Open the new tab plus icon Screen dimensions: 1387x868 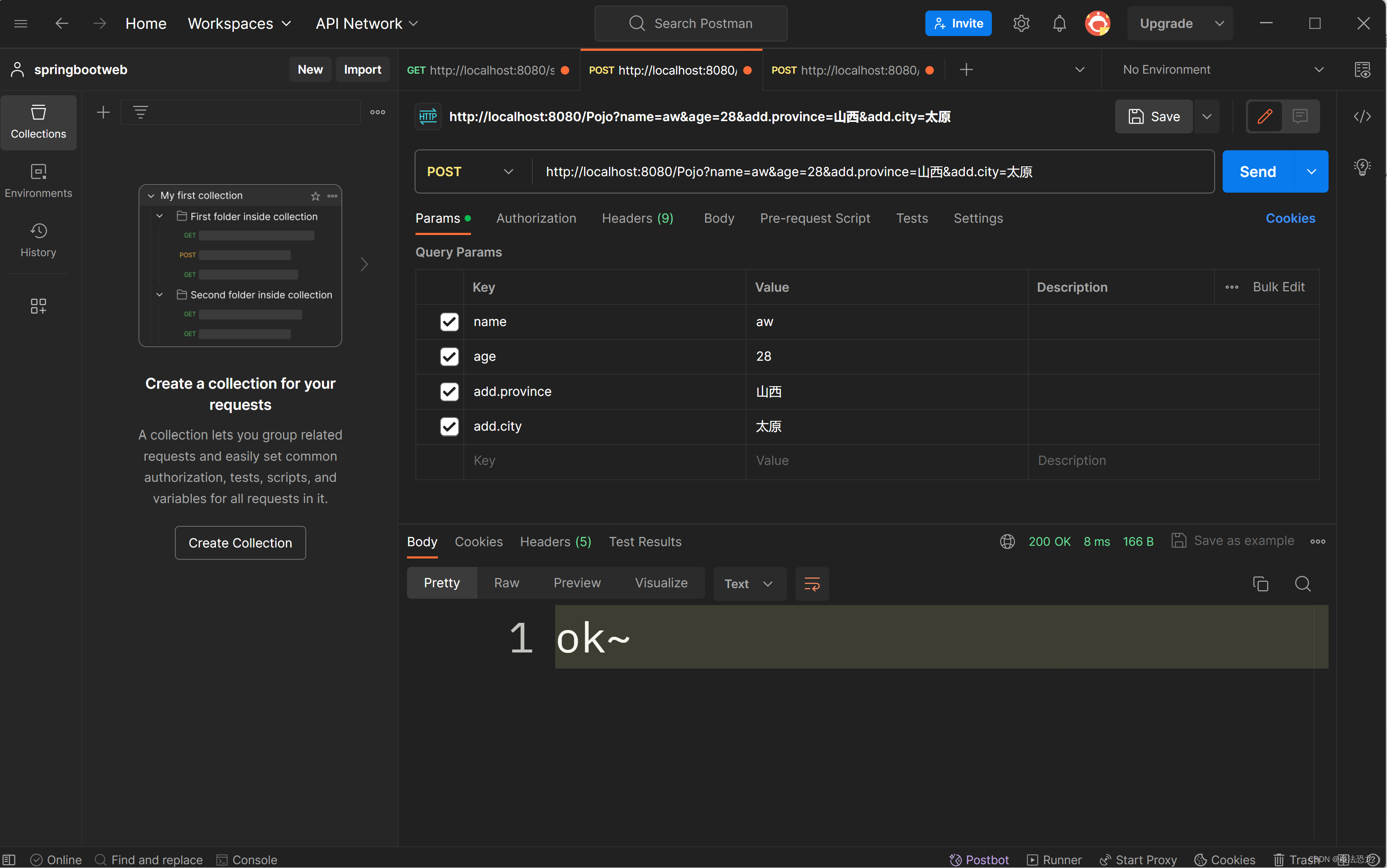[x=966, y=69]
